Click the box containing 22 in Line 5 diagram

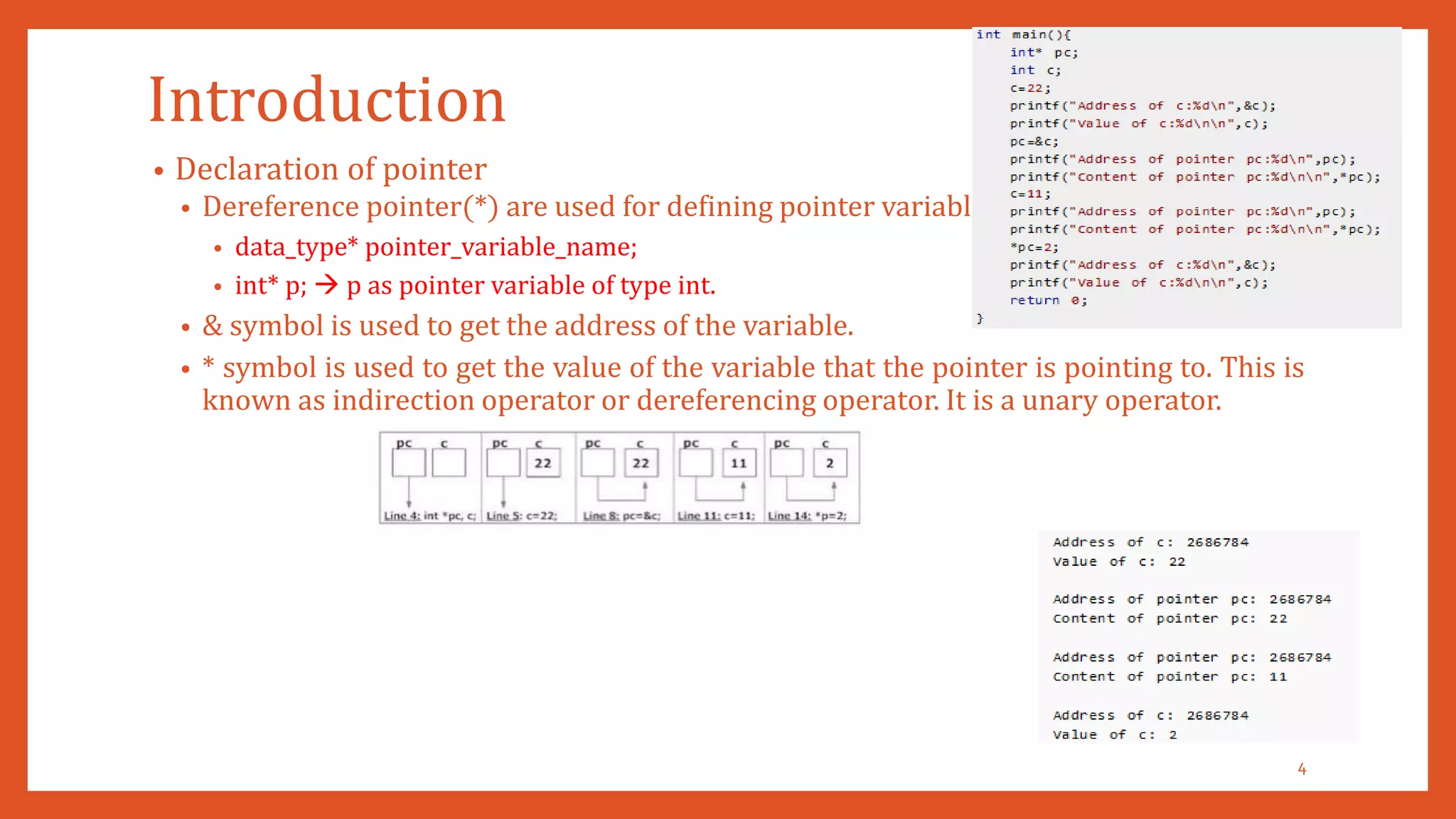point(543,463)
